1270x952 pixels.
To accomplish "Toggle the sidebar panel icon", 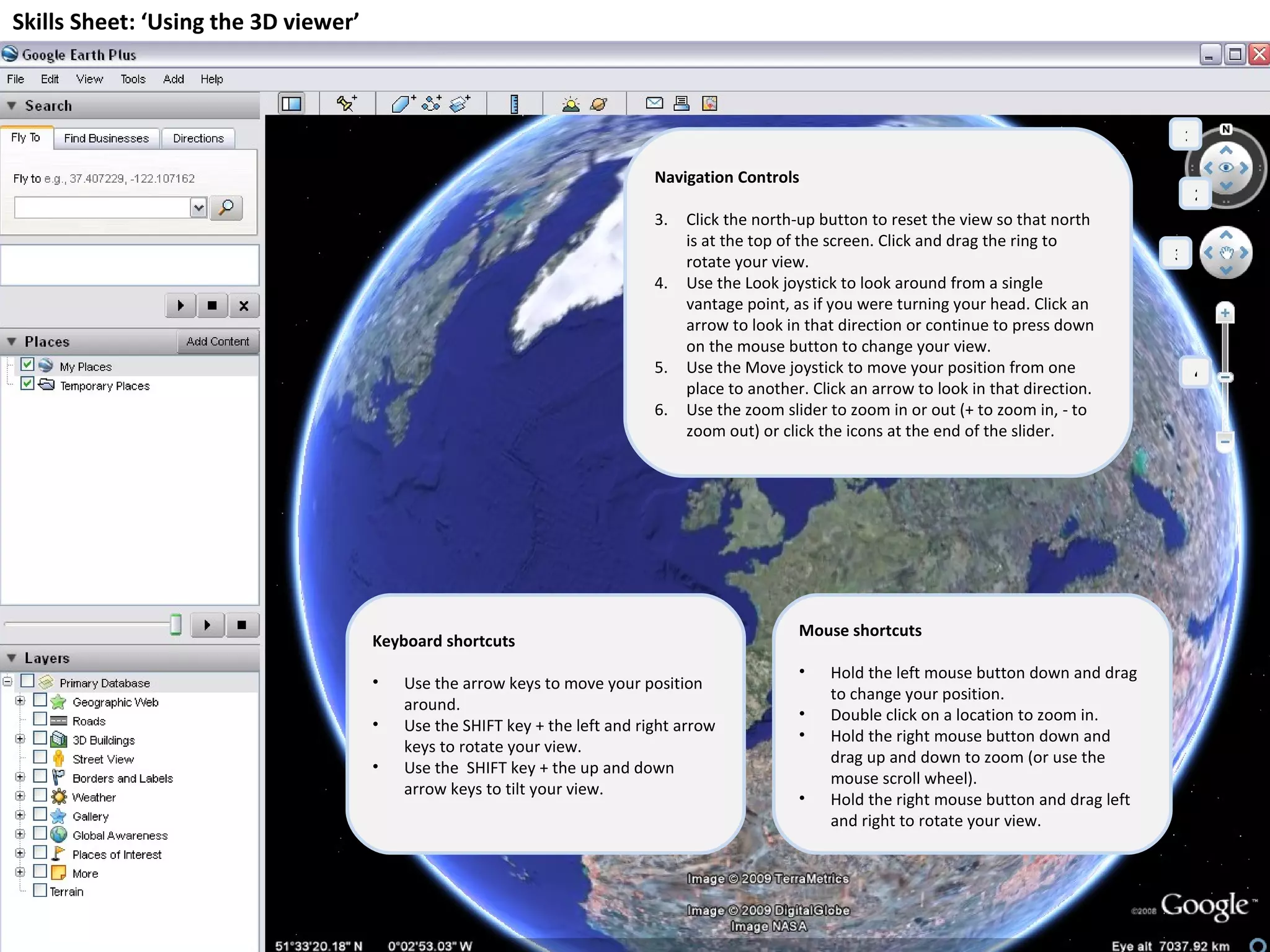I will point(291,104).
